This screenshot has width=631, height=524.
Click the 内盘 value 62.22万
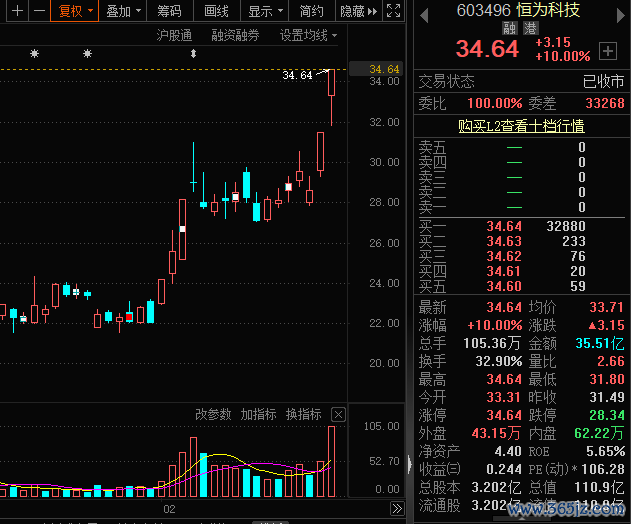point(599,433)
